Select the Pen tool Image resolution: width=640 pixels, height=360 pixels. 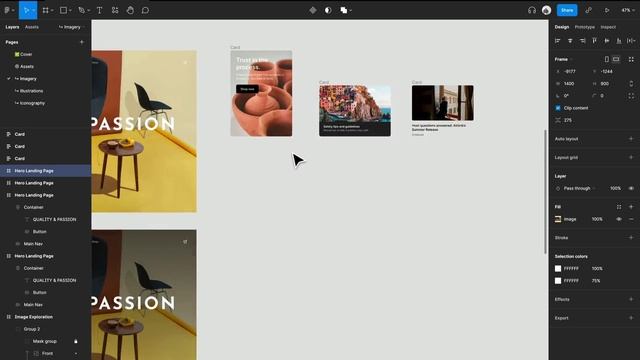point(82,10)
